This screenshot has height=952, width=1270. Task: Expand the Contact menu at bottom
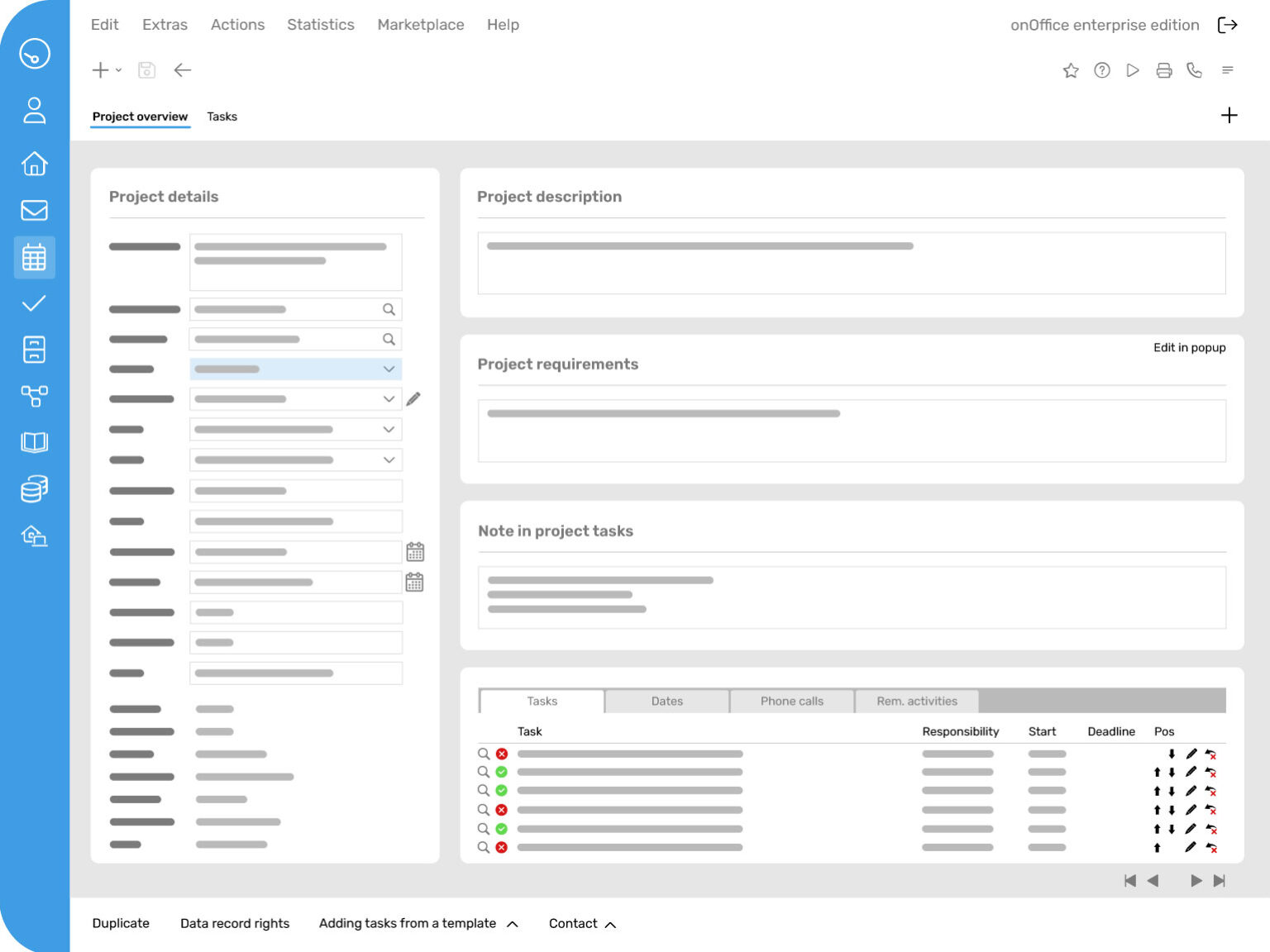click(x=582, y=923)
